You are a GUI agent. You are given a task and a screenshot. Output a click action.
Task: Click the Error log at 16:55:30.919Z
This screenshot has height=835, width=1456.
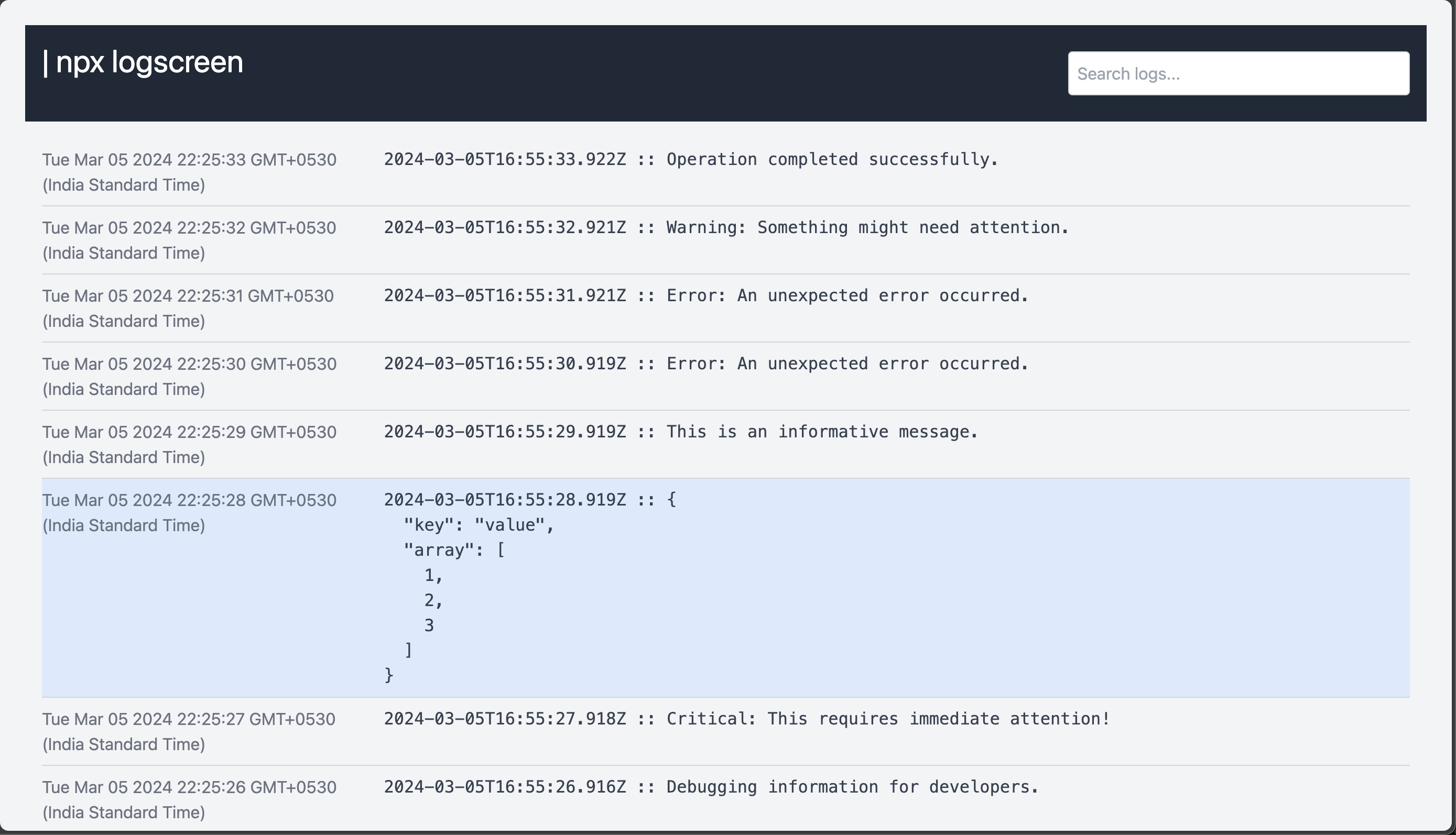(705, 364)
